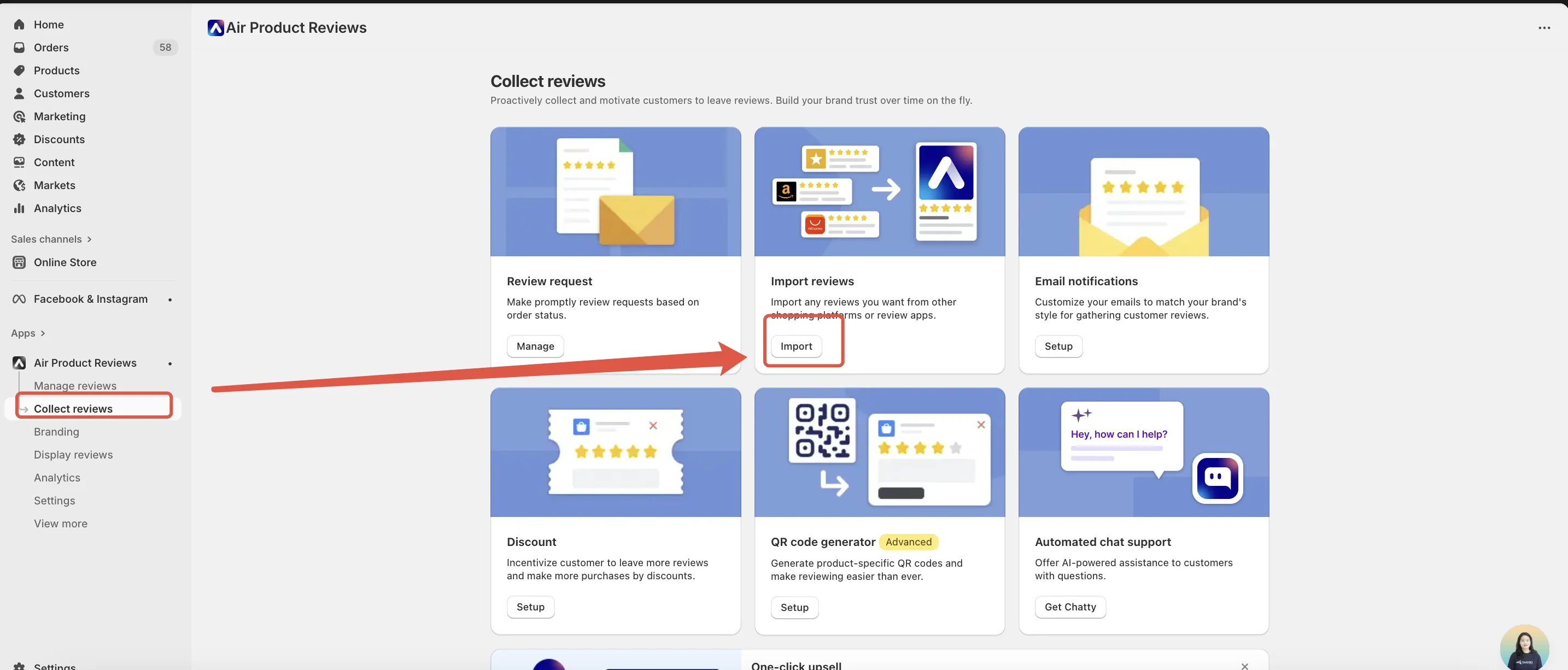Open the Branding submenu item
The image size is (1568, 670).
57,431
